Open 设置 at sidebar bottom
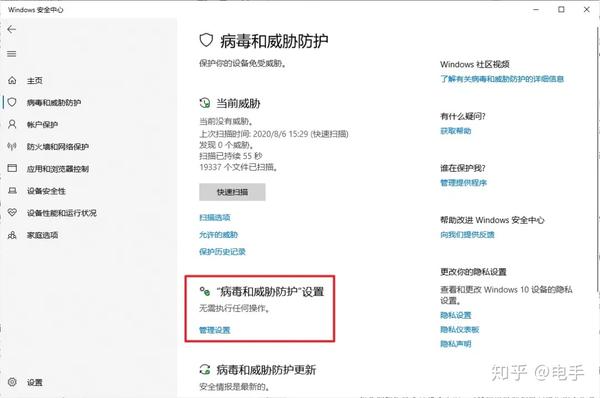Image resolution: width=600 pixels, height=398 pixels. (x=34, y=382)
